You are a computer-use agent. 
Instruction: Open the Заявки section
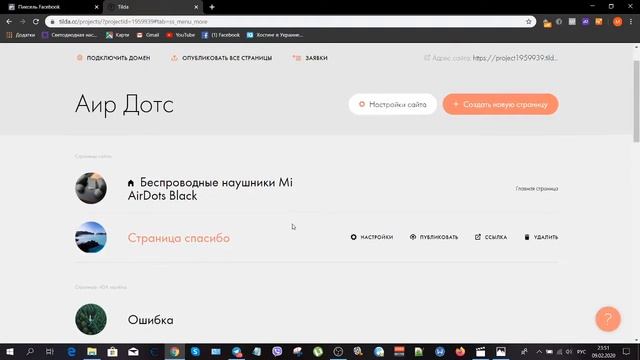pyautogui.click(x=310, y=58)
